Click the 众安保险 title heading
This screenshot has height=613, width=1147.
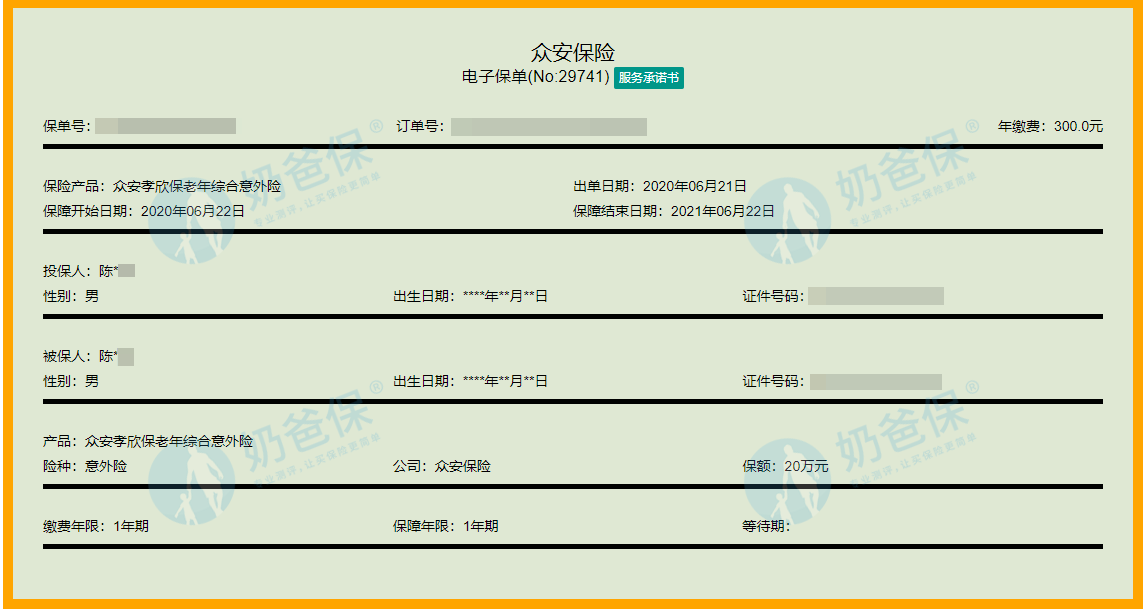point(573,53)
